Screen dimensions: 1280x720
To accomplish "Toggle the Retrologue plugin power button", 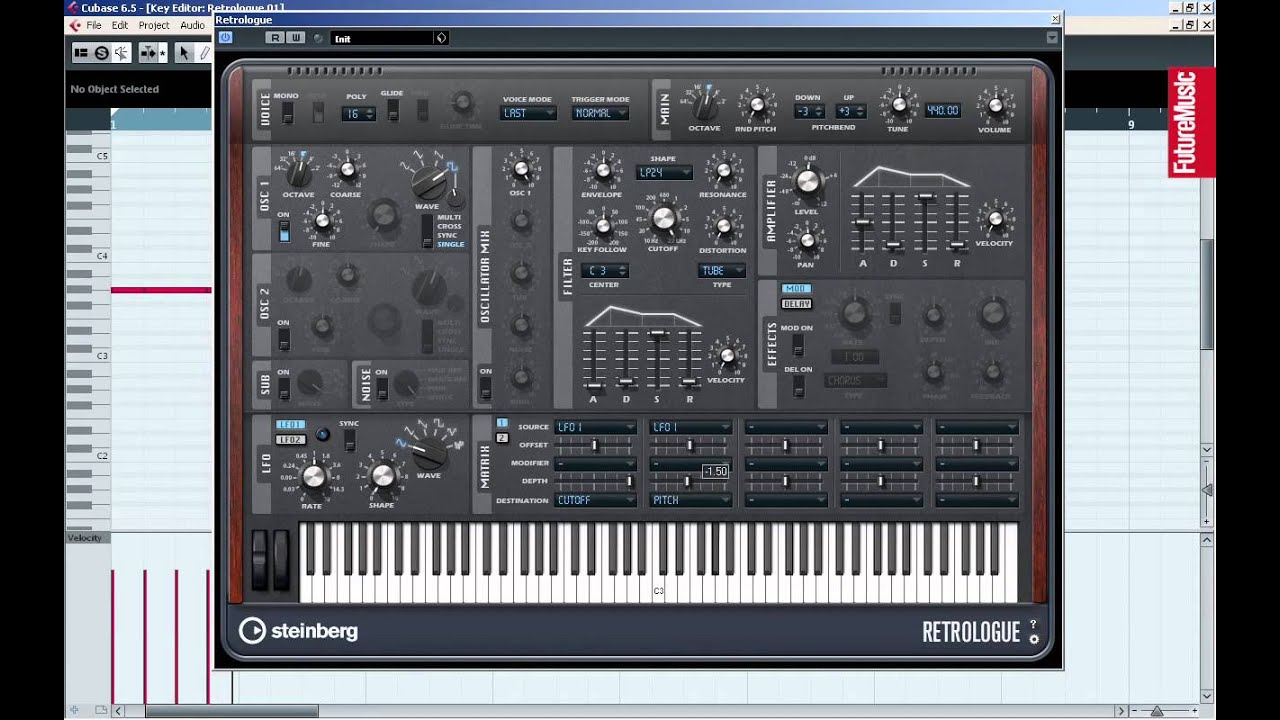I will [x=225, y=37].
